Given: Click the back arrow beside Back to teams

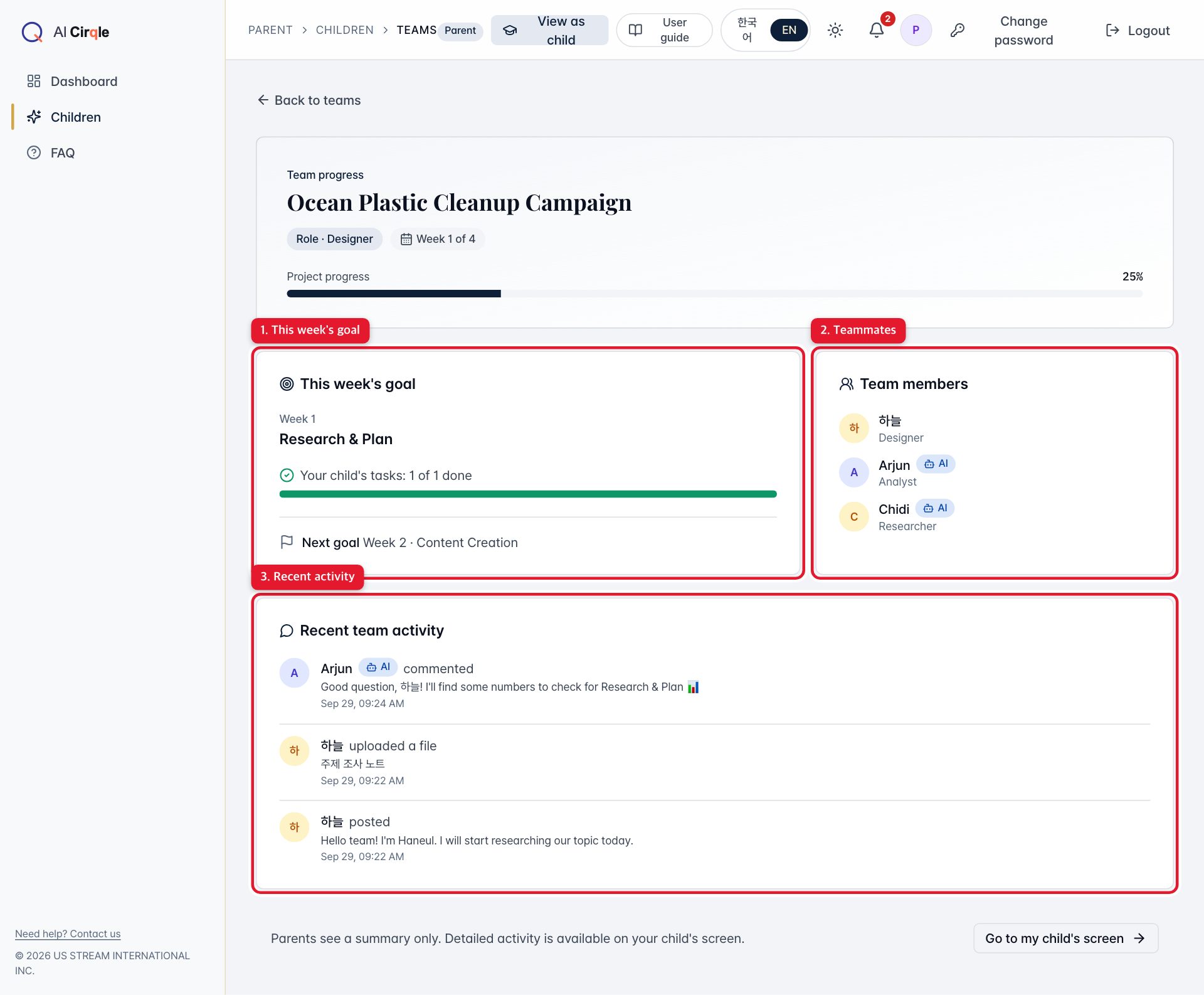Looking at the screenshot, I should [x=263, y=100].
